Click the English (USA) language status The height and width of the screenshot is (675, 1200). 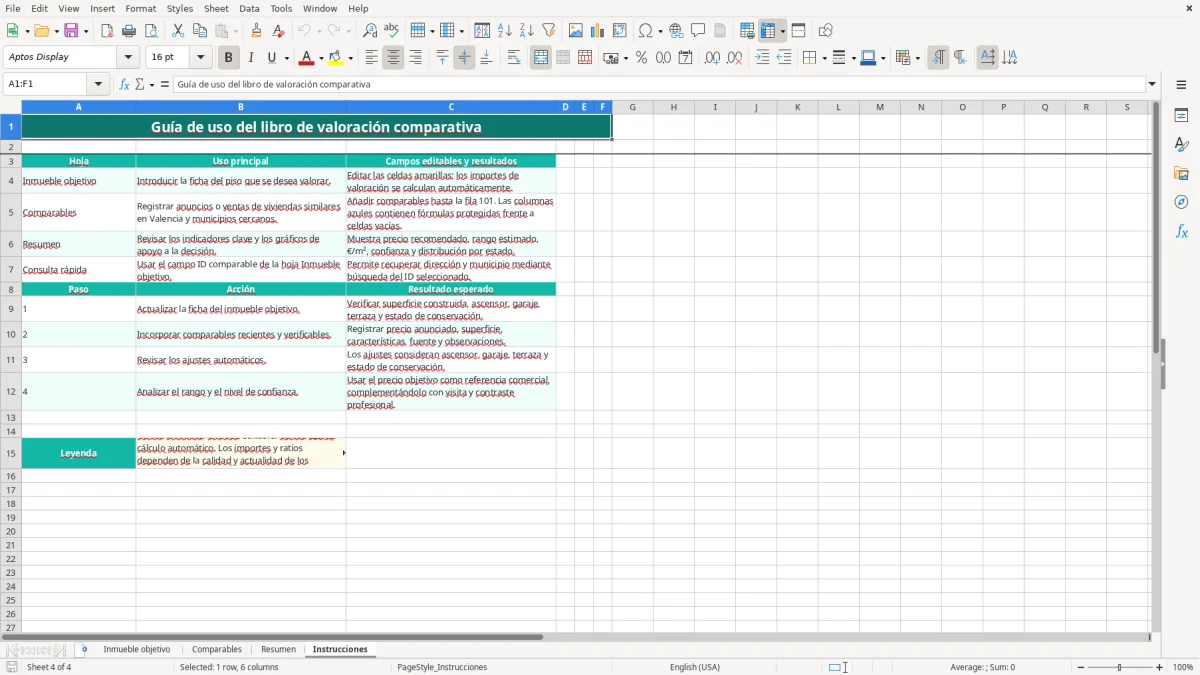coord(694,667)
